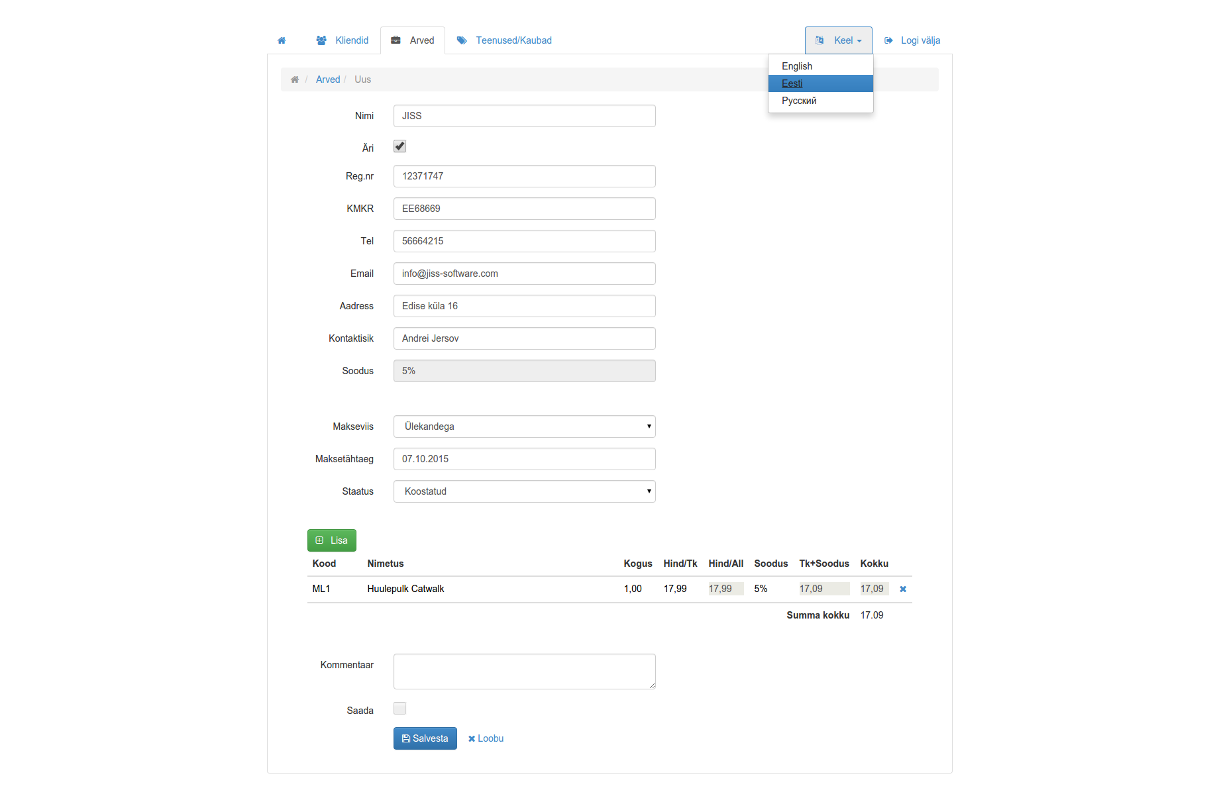The width and height of the screenshot is (1219, 800).
Task: Click the Loobu cancel link
Action: pos(486,738)
